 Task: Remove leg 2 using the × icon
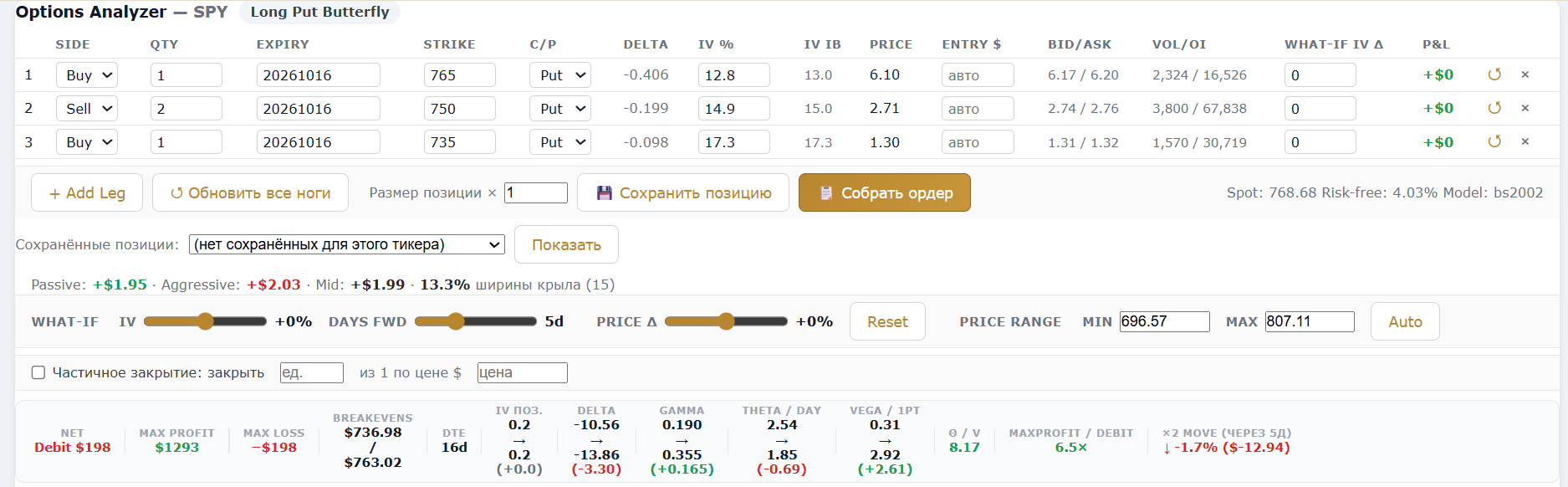[x=1525, y=108]
